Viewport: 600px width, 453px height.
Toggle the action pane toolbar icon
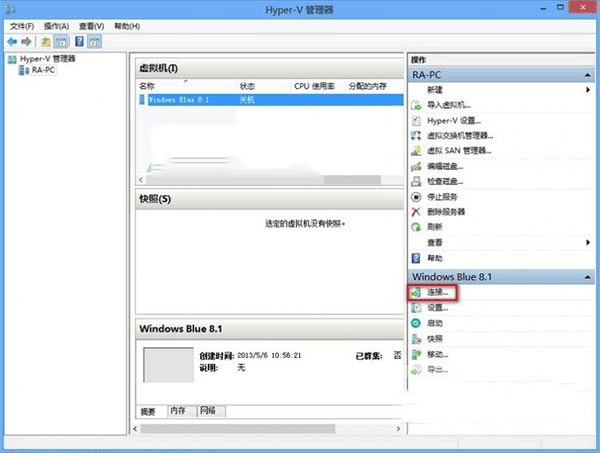tap(95, 41)
